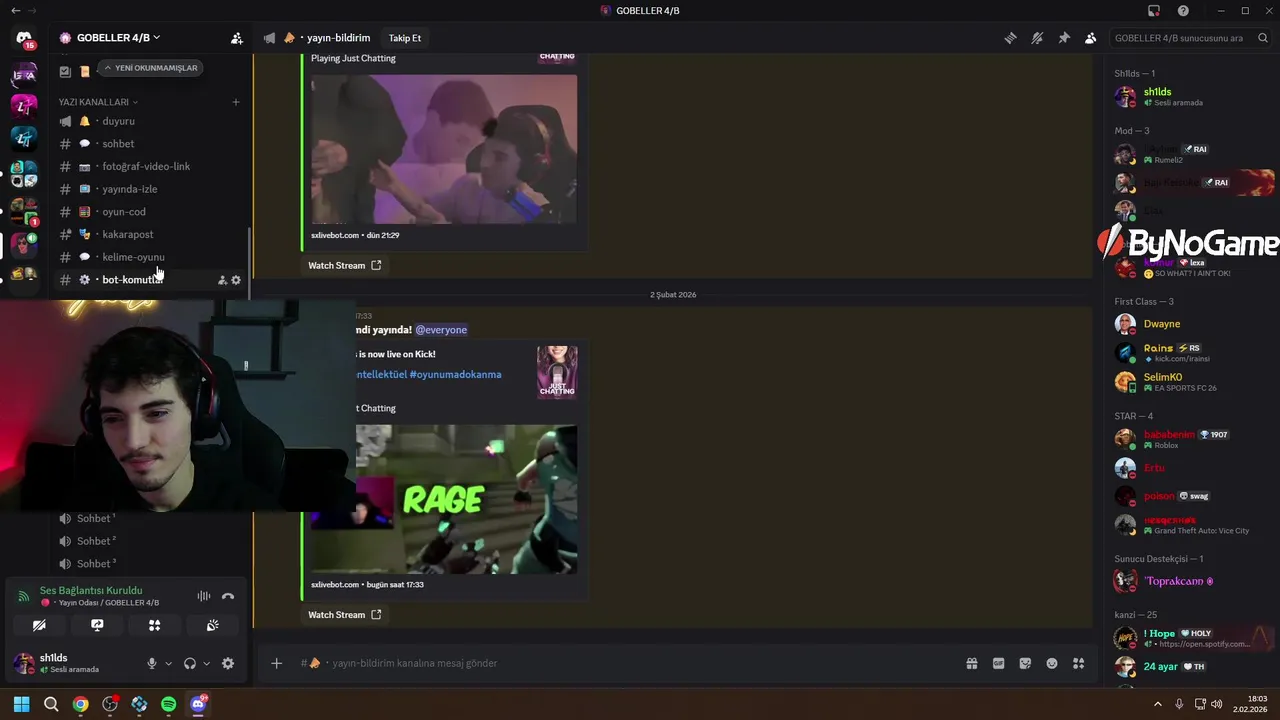Open the activities button in voice panel
The height and width of the screenshot is (720, 1280).
pyautogui.click(x=155, y=625)
